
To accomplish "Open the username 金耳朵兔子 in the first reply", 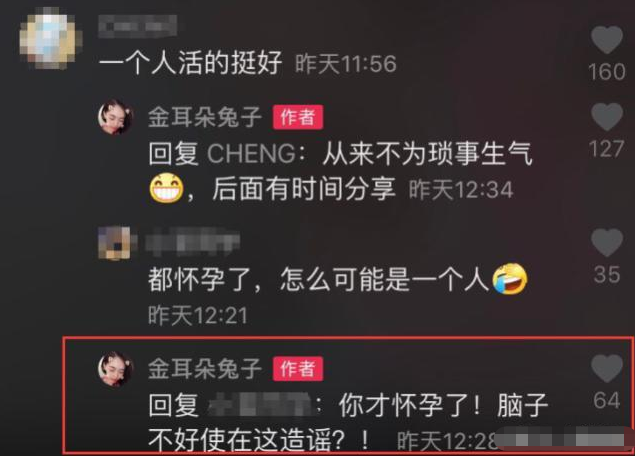I will (x=205, y=117).
